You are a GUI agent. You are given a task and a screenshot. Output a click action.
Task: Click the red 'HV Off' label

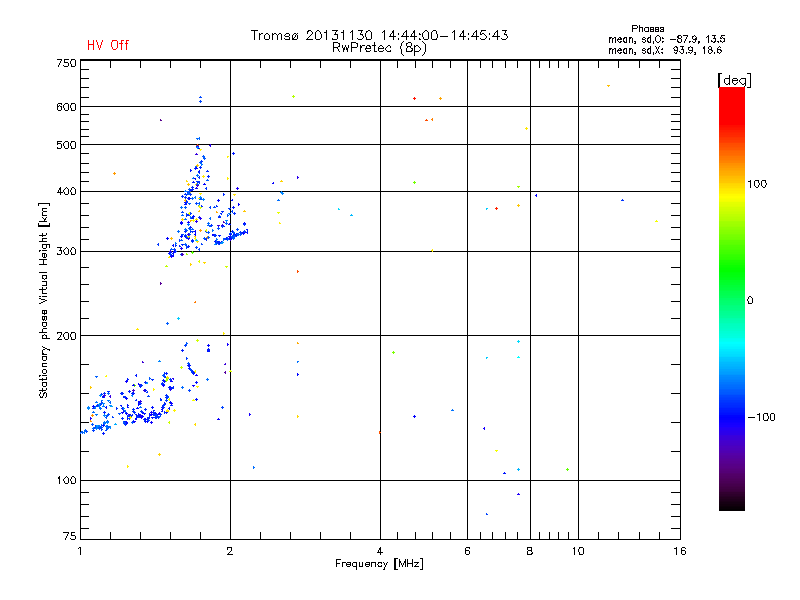point(108,45)
